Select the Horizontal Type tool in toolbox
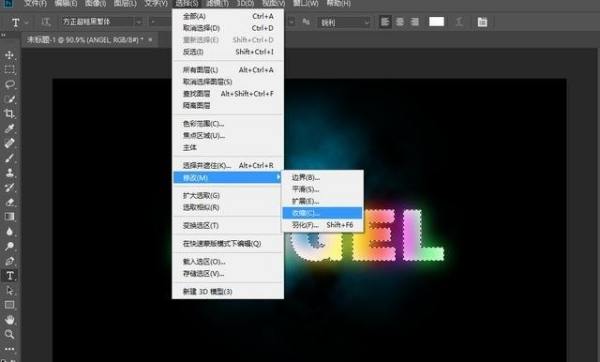Screen dimensions: 600x362 pyautogui.click(x=10, y=276)
